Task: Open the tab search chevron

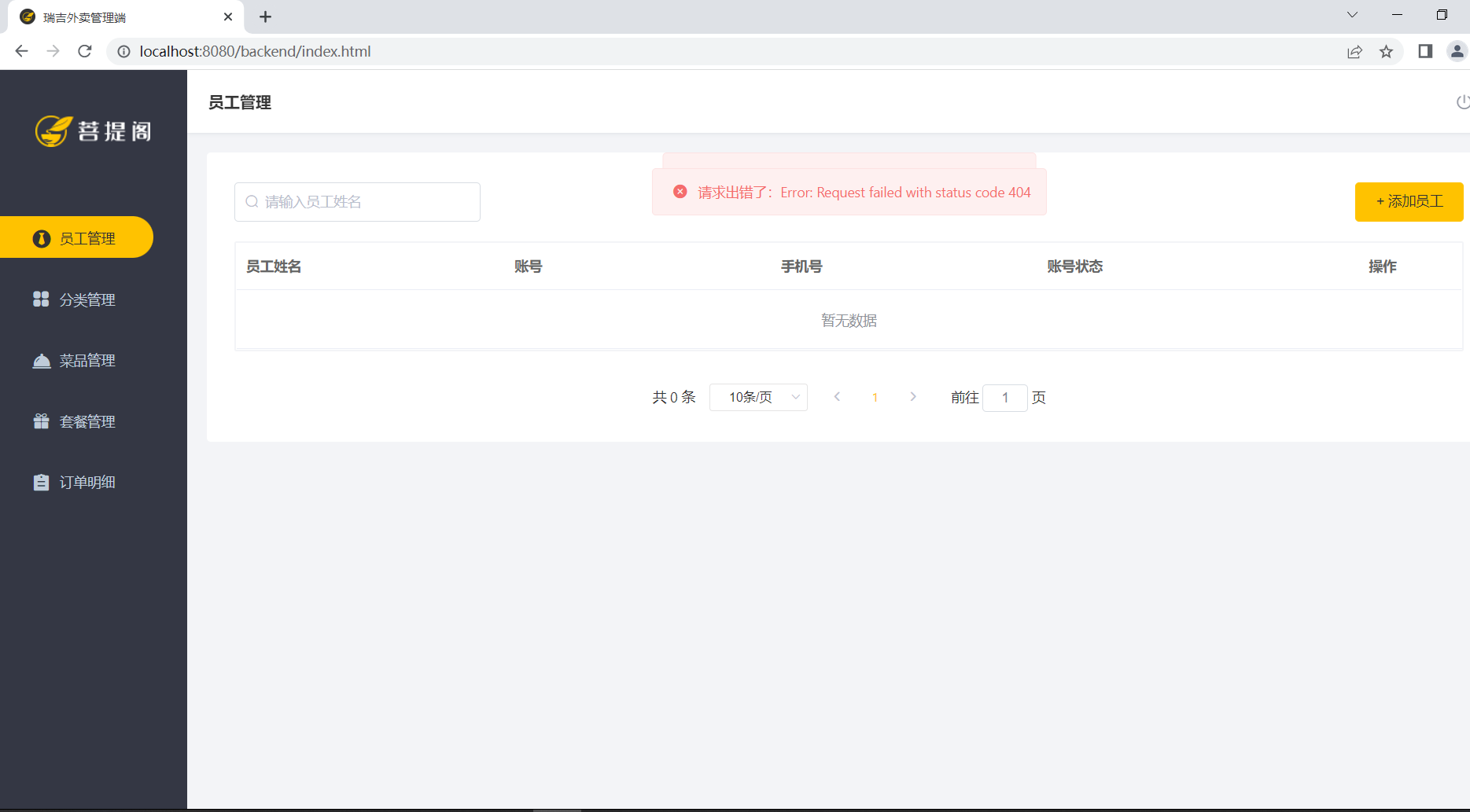Action: coord(1352,15)
